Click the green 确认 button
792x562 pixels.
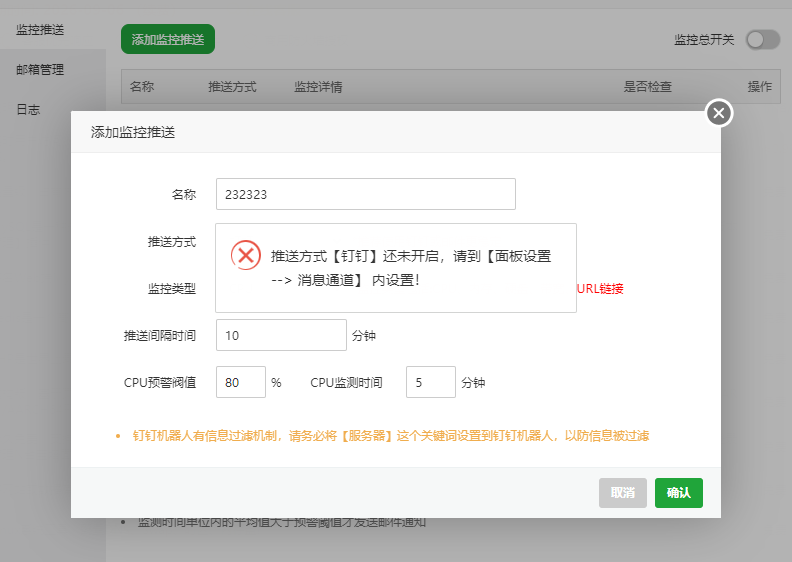679,493
